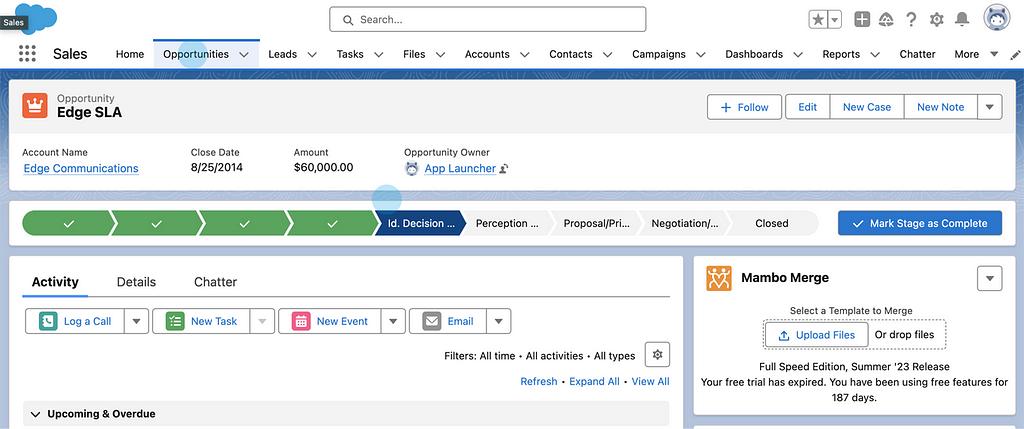Open the Chatter tab in record
This screenshot has width=1024, height=429.
pyautogui.click(x=215, y=282)
